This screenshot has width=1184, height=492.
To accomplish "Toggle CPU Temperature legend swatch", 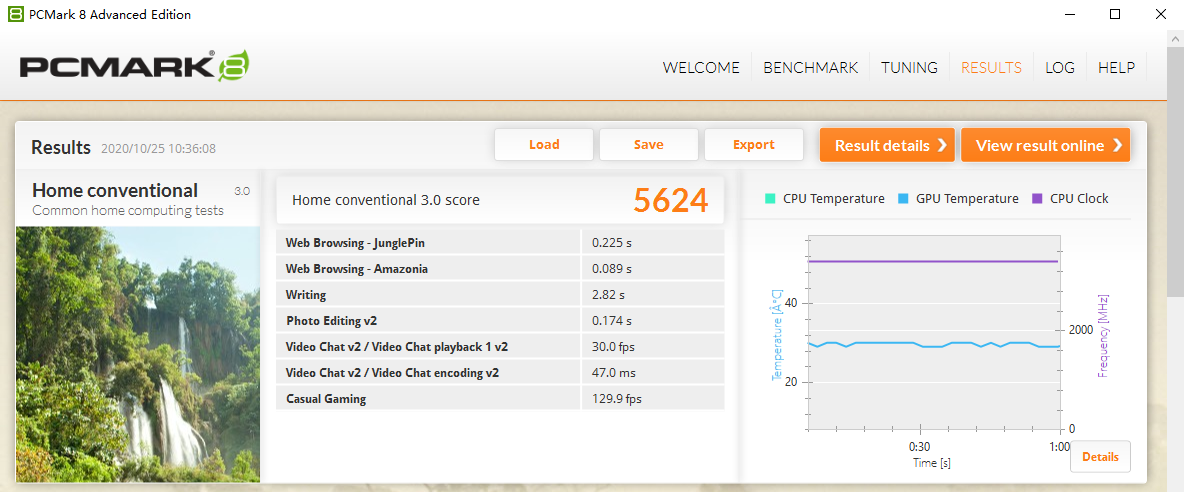I will (x=769, y=198).
